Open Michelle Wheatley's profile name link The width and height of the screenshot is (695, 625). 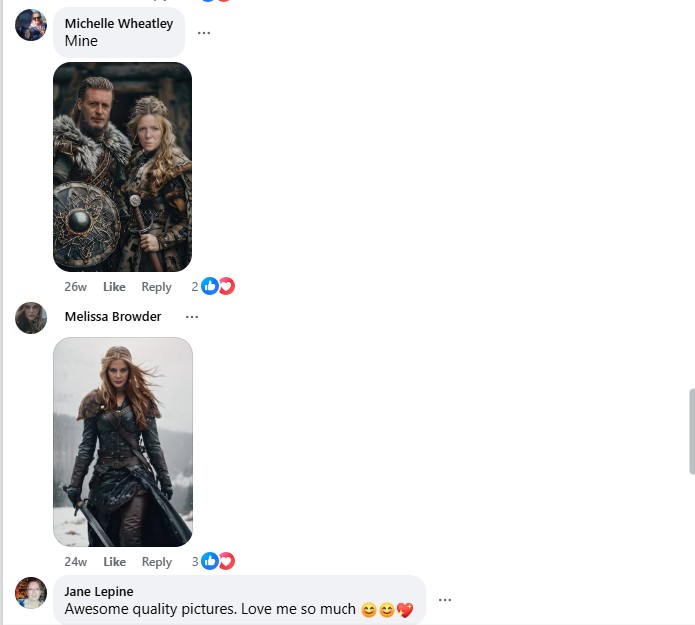pos(118,24)
